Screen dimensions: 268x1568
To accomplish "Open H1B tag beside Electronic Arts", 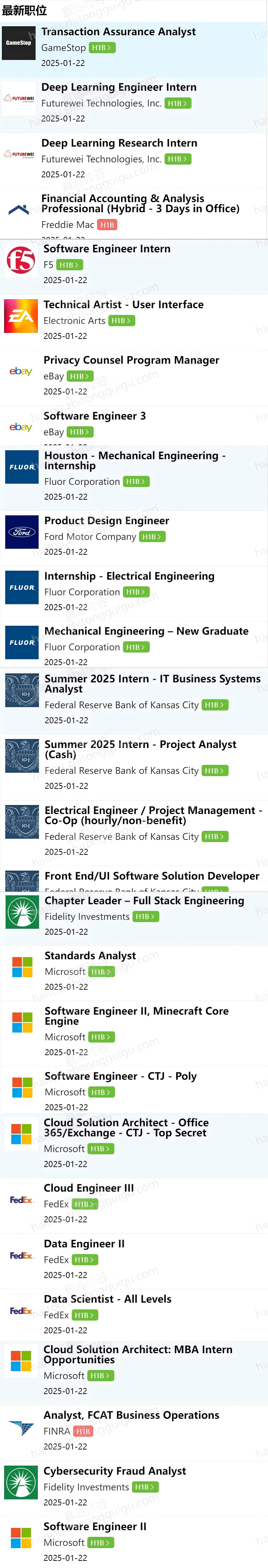I will click(122, 321).
